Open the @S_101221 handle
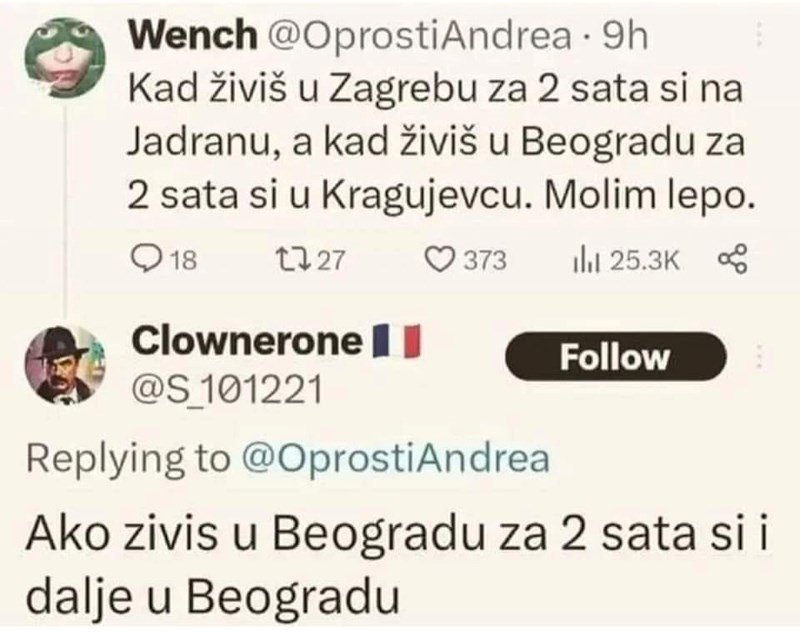The image size is (800, 632). [228, 390]
